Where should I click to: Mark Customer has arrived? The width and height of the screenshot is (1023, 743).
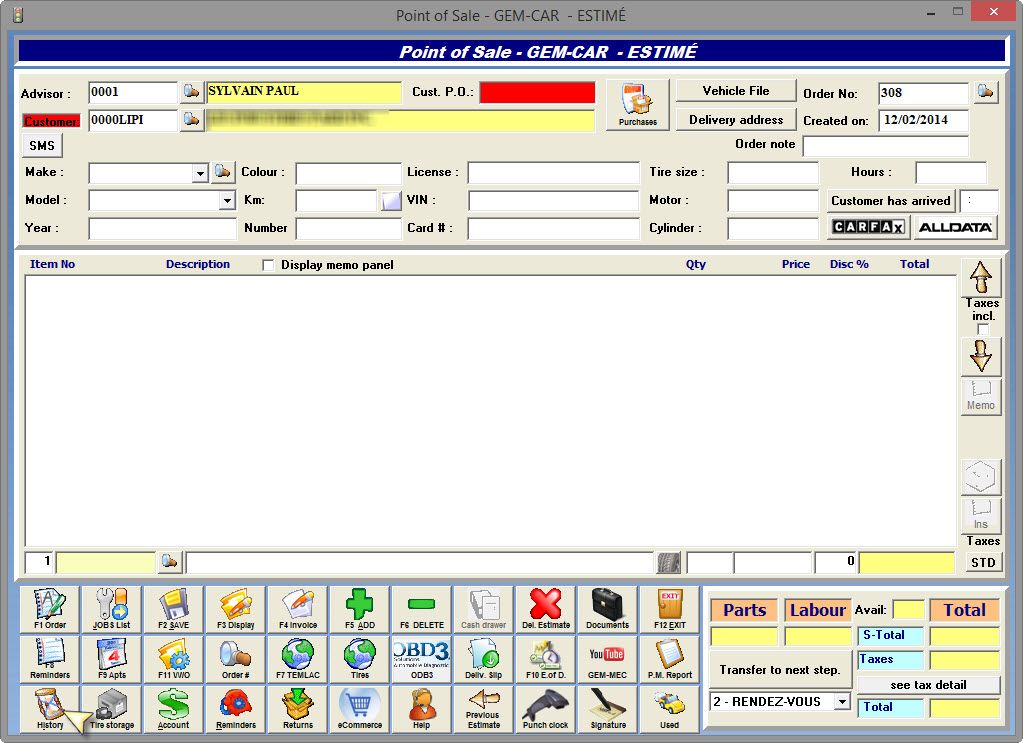point(891,201)
